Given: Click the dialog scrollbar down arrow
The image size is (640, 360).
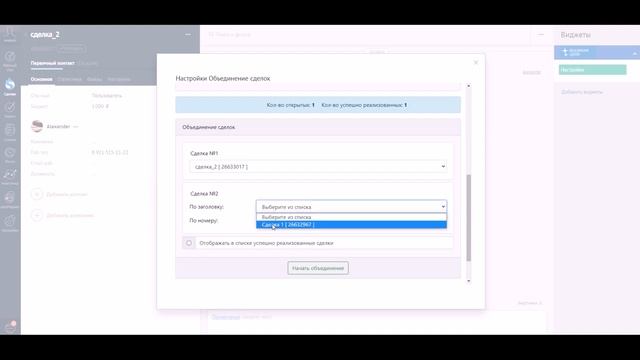Looking at the screenshot, I should pyautogui.click(x=469, y=281).
